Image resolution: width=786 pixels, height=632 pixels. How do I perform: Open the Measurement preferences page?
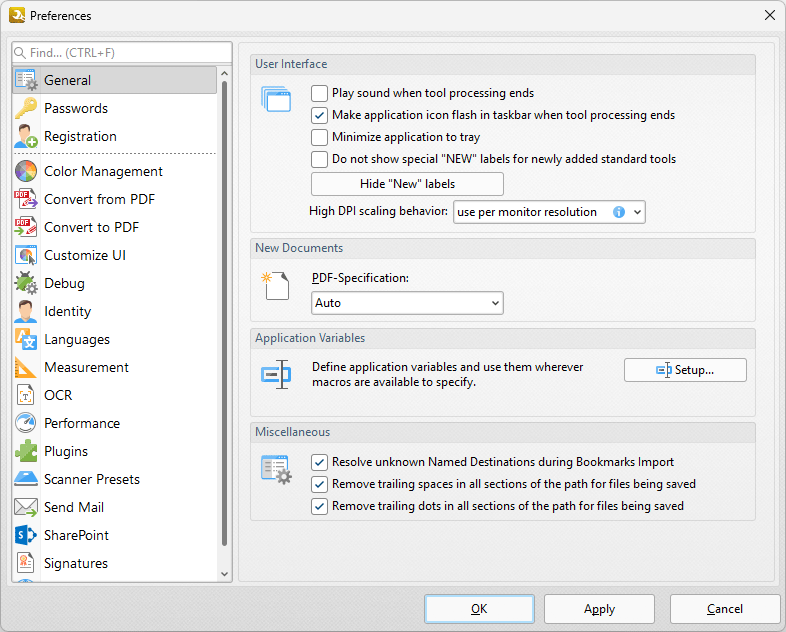coord(114,367)
